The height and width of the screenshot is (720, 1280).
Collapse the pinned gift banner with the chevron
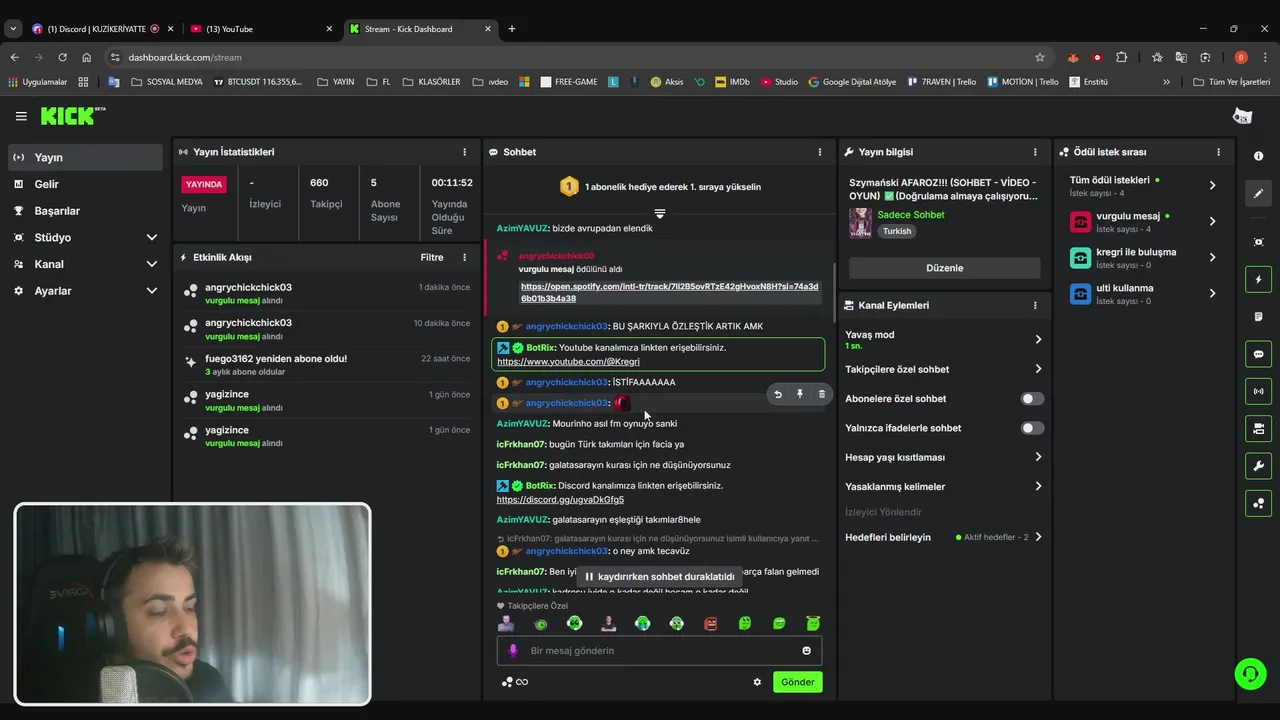659,214
